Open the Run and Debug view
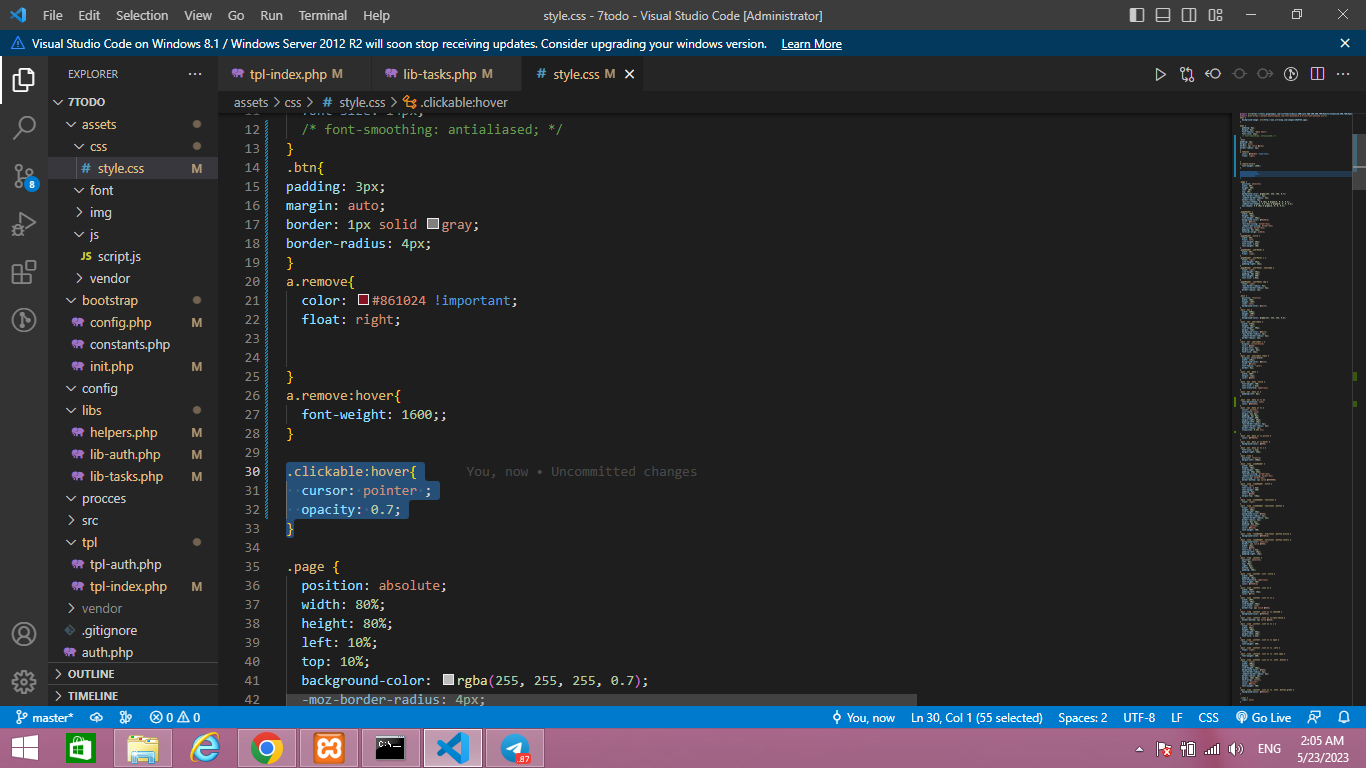This screenshot has width=1366, height=768. point(24,225)
